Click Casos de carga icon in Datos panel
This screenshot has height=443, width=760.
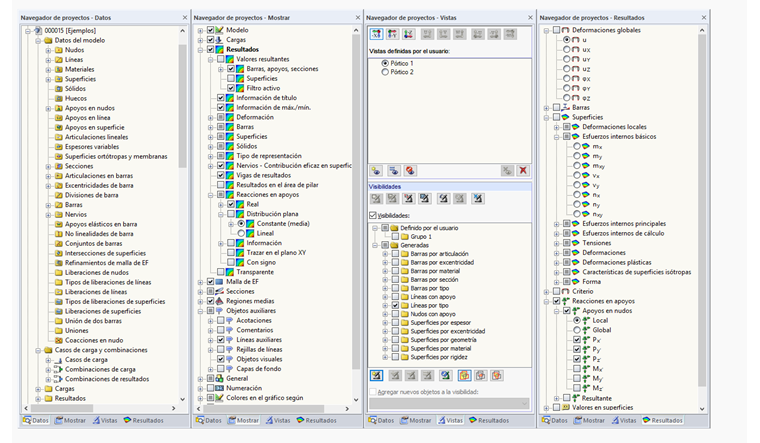point(59,360)
